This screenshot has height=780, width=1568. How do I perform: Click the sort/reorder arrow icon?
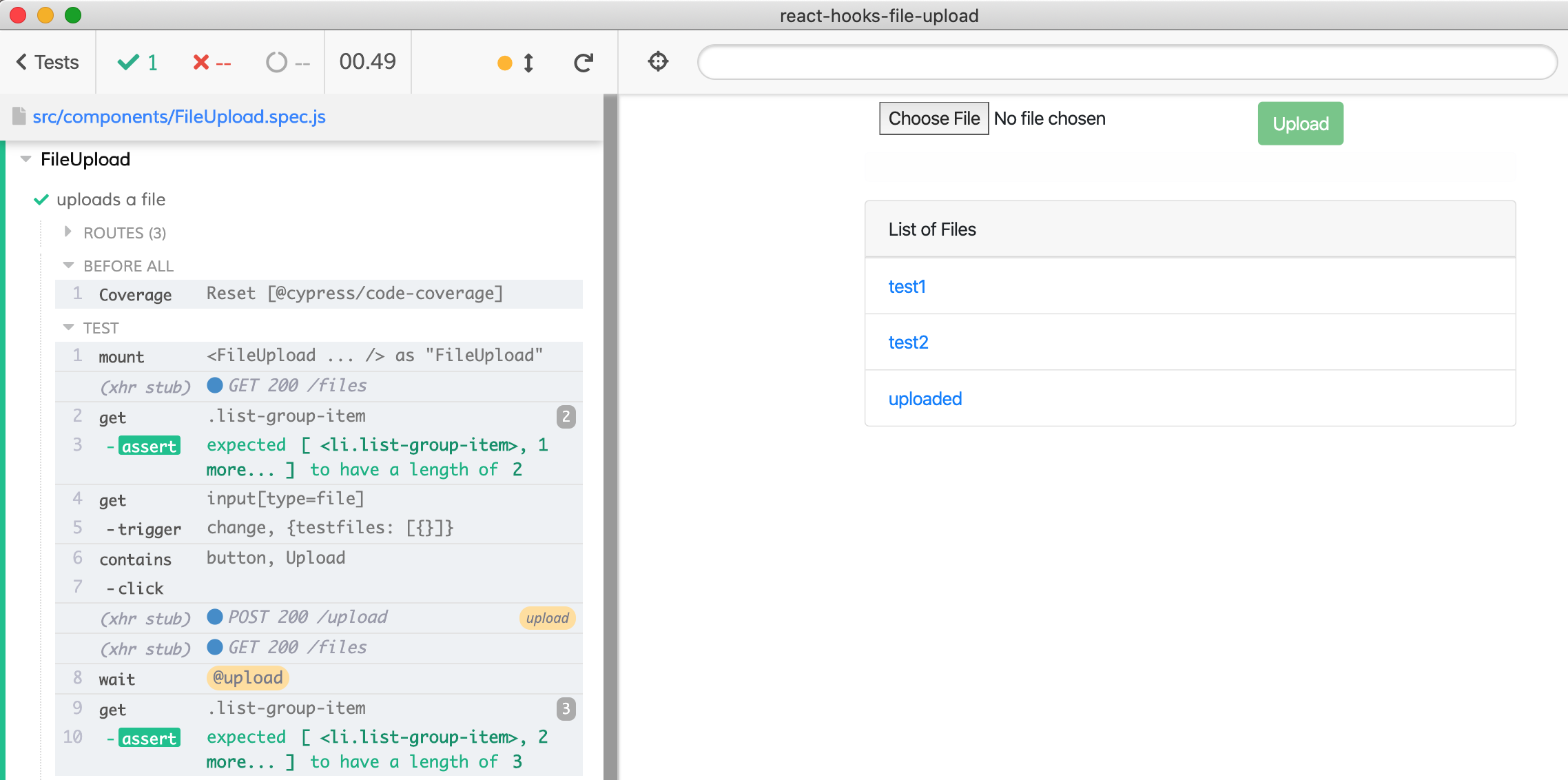(x=527, y=63)
